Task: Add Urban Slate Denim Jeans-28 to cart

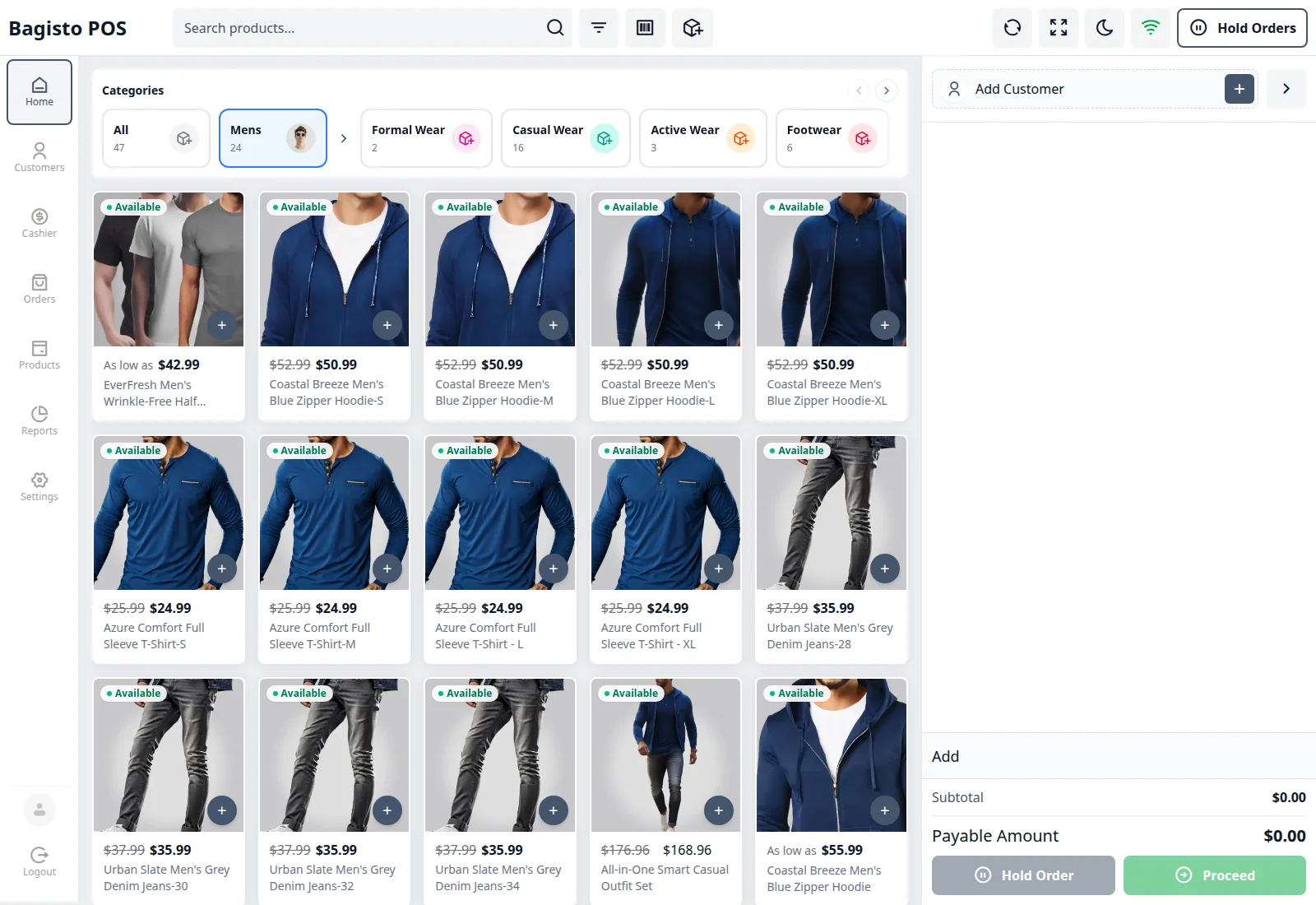Action: (x=885, y=569)
